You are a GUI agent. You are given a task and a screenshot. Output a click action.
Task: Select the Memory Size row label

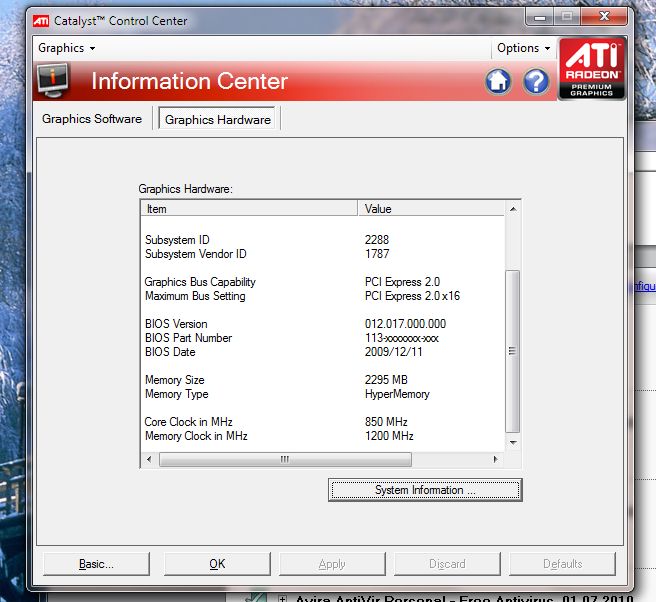tap(174, 380)
